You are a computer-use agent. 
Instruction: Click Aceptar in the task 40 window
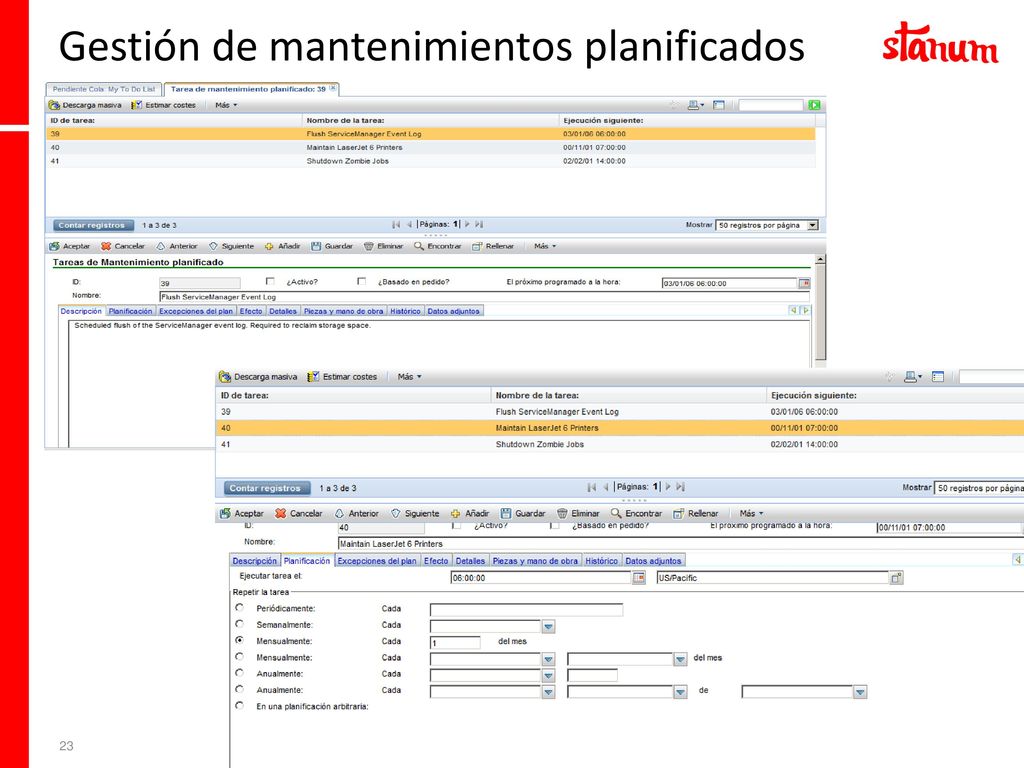(x=242, y=513)
